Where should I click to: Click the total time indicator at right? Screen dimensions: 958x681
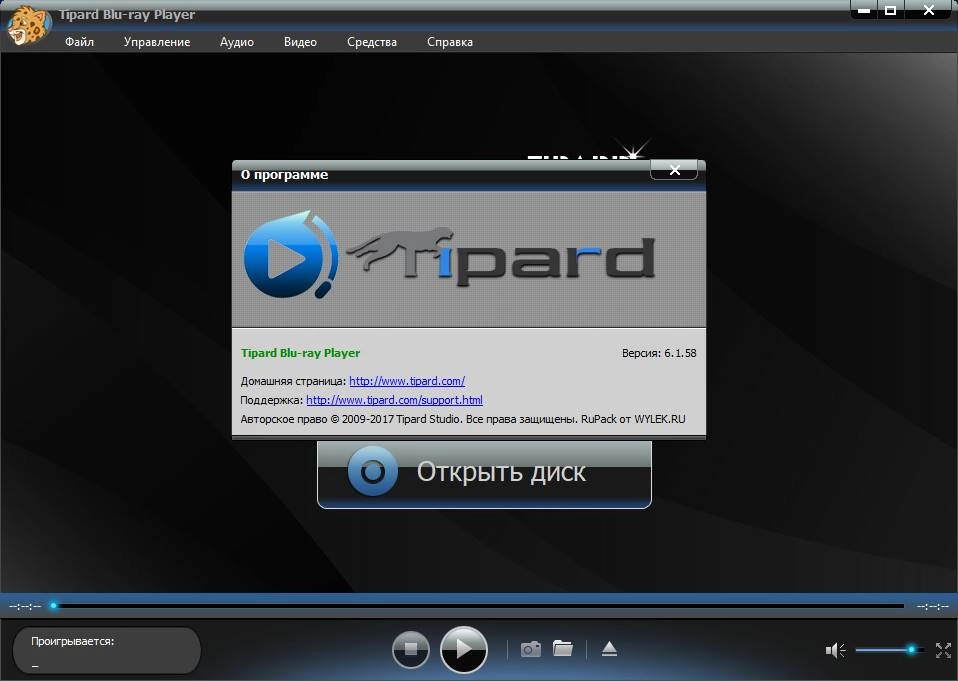[932, 606]
